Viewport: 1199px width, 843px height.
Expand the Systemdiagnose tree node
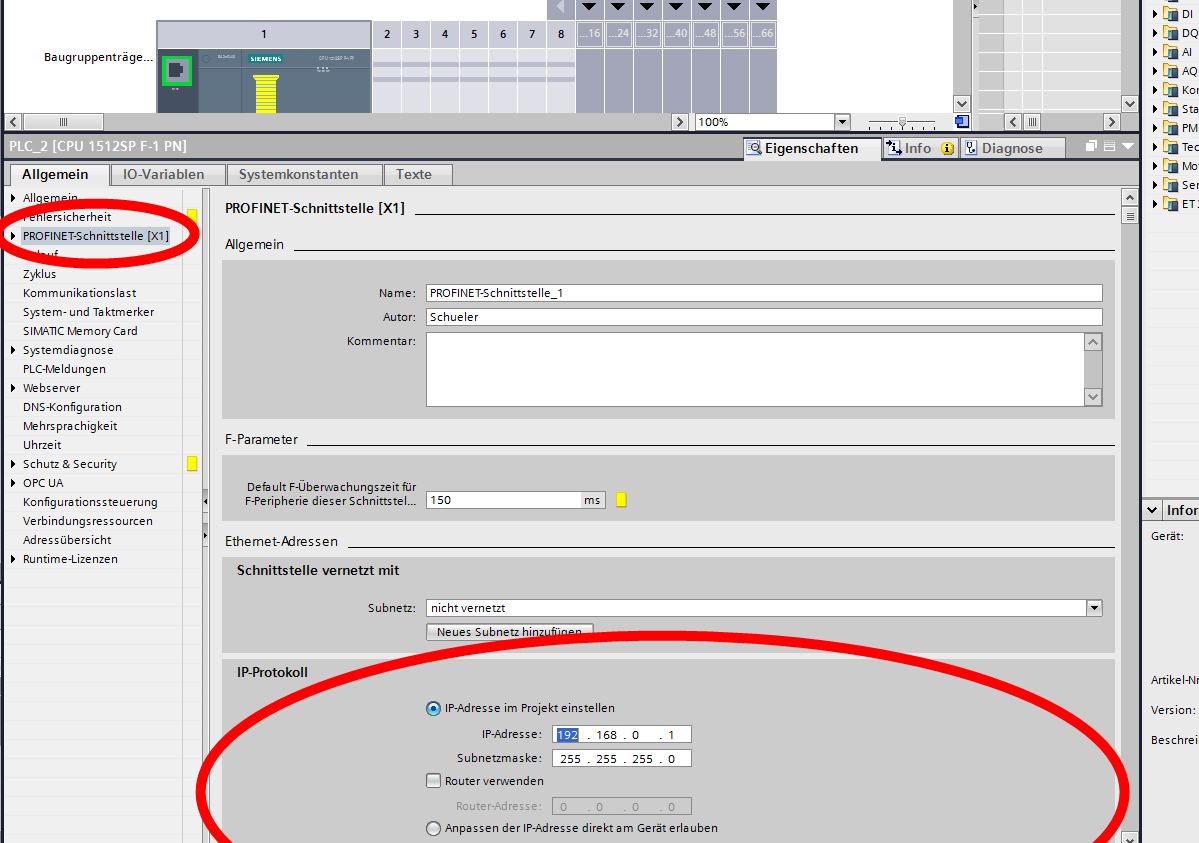point(13,350)
